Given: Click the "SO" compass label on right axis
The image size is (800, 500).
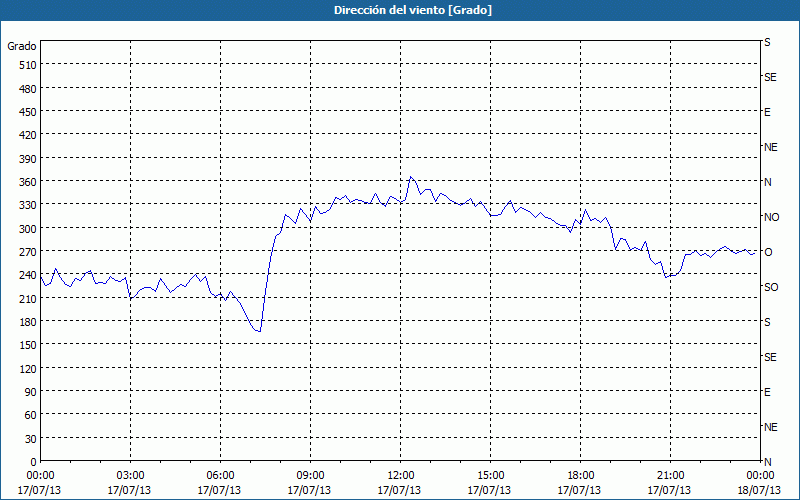Looking at the screenshot, I should pyautogui.click(x=771, y=287).
